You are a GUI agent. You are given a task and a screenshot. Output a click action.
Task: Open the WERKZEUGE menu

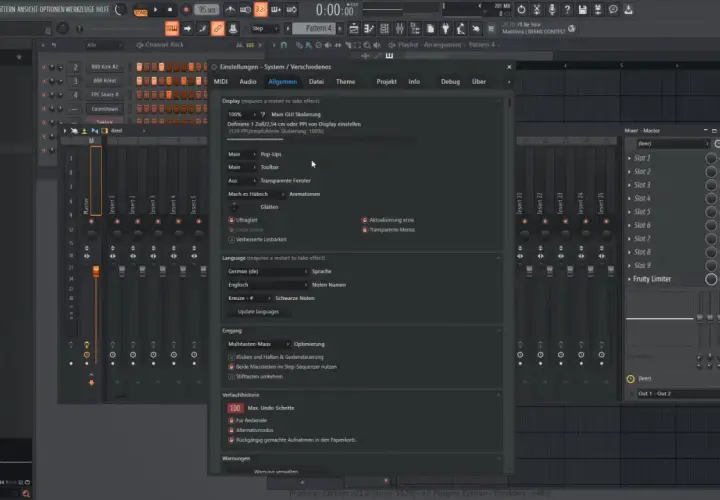80,9
